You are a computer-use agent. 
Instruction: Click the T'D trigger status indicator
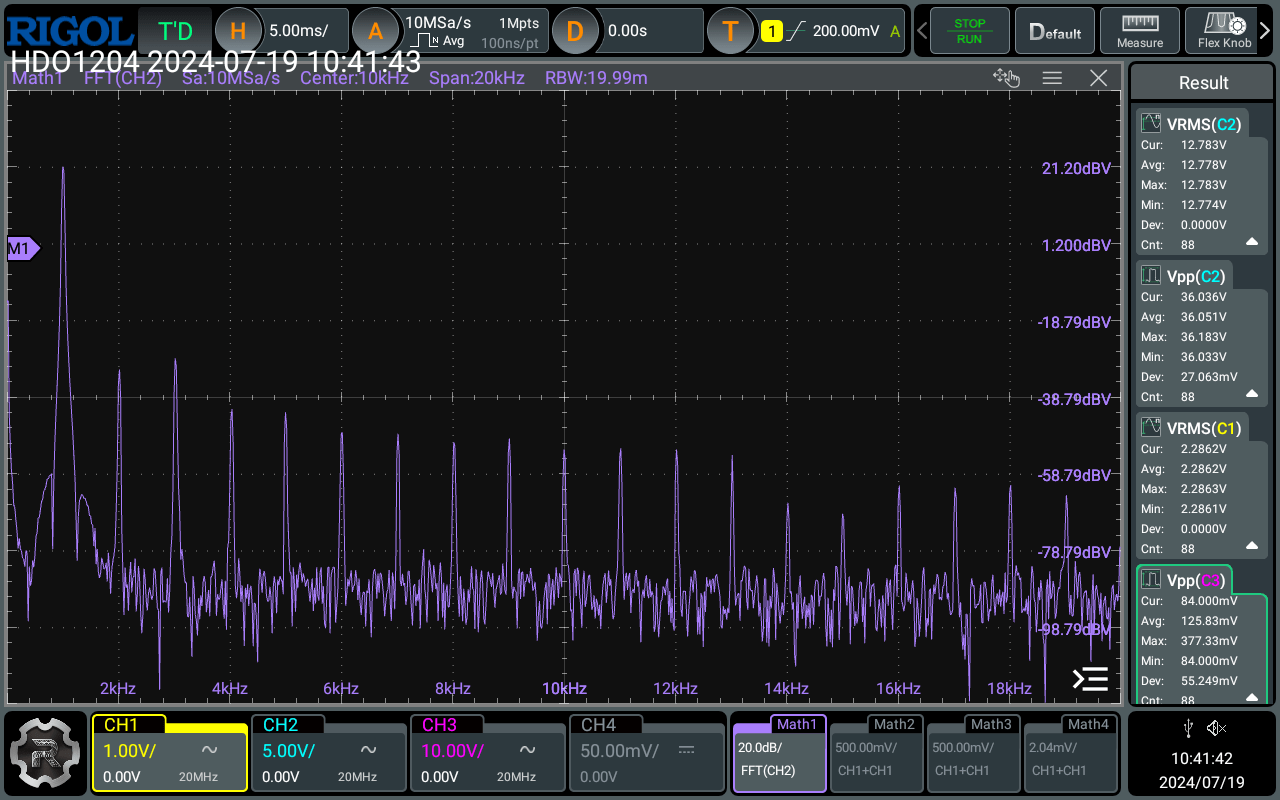click(175, 31)
